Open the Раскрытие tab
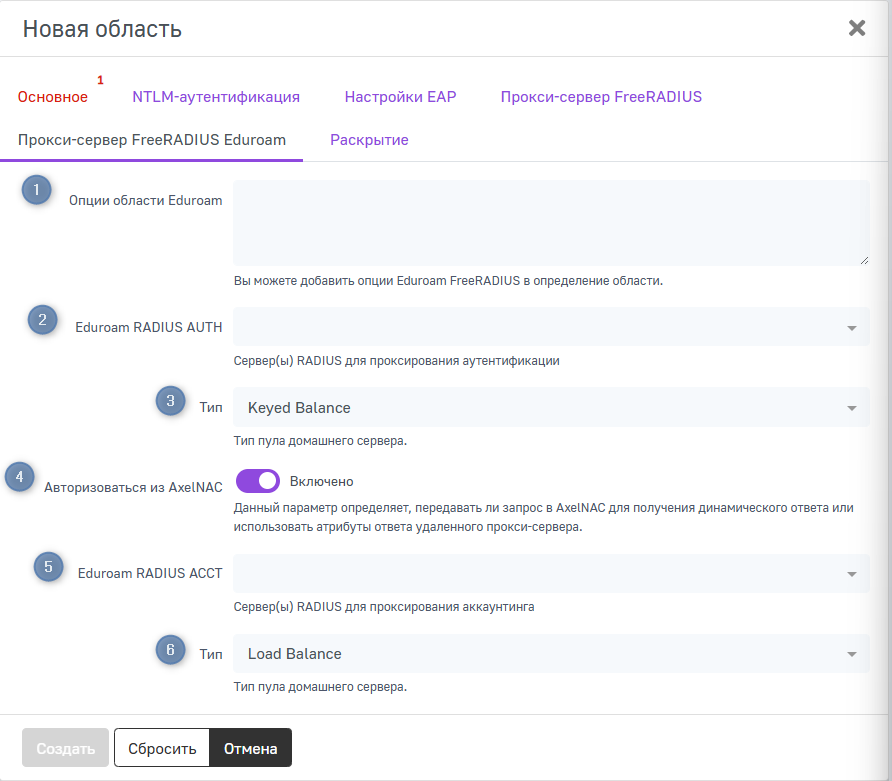 pos(369,140)
